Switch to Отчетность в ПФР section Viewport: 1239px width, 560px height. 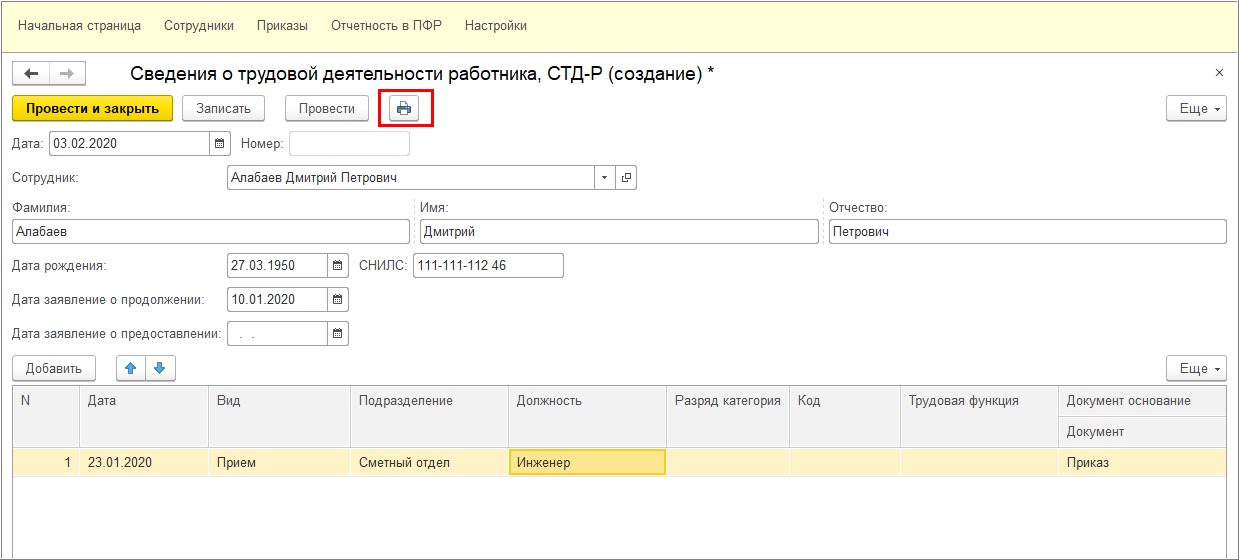point(386,25)
